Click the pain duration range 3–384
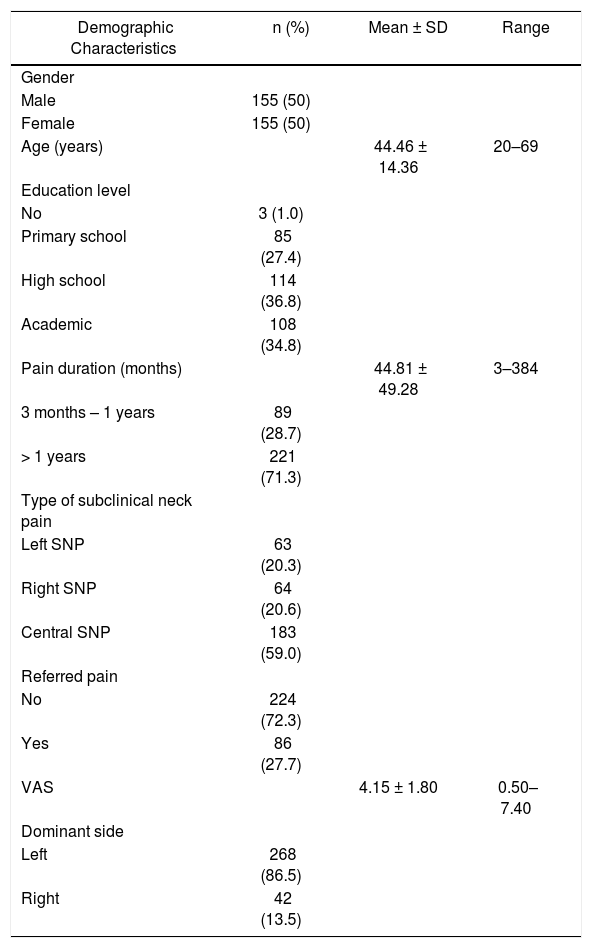The image size is (592, 948). coord(516,369)
